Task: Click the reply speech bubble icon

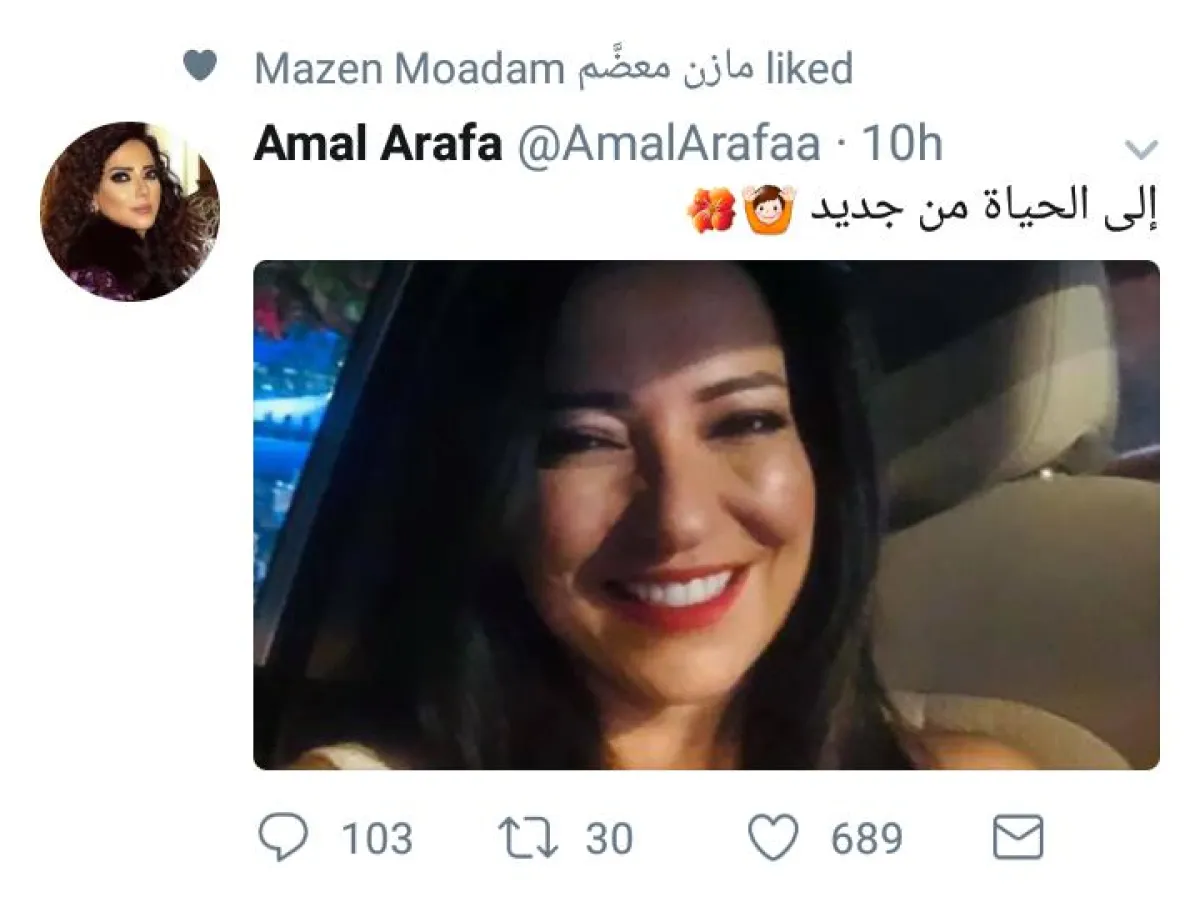Action: [284, 836]
